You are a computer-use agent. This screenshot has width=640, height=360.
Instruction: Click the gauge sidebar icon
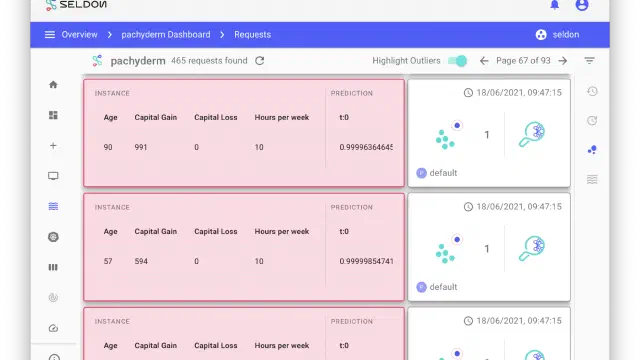click(x=53, y=328)
